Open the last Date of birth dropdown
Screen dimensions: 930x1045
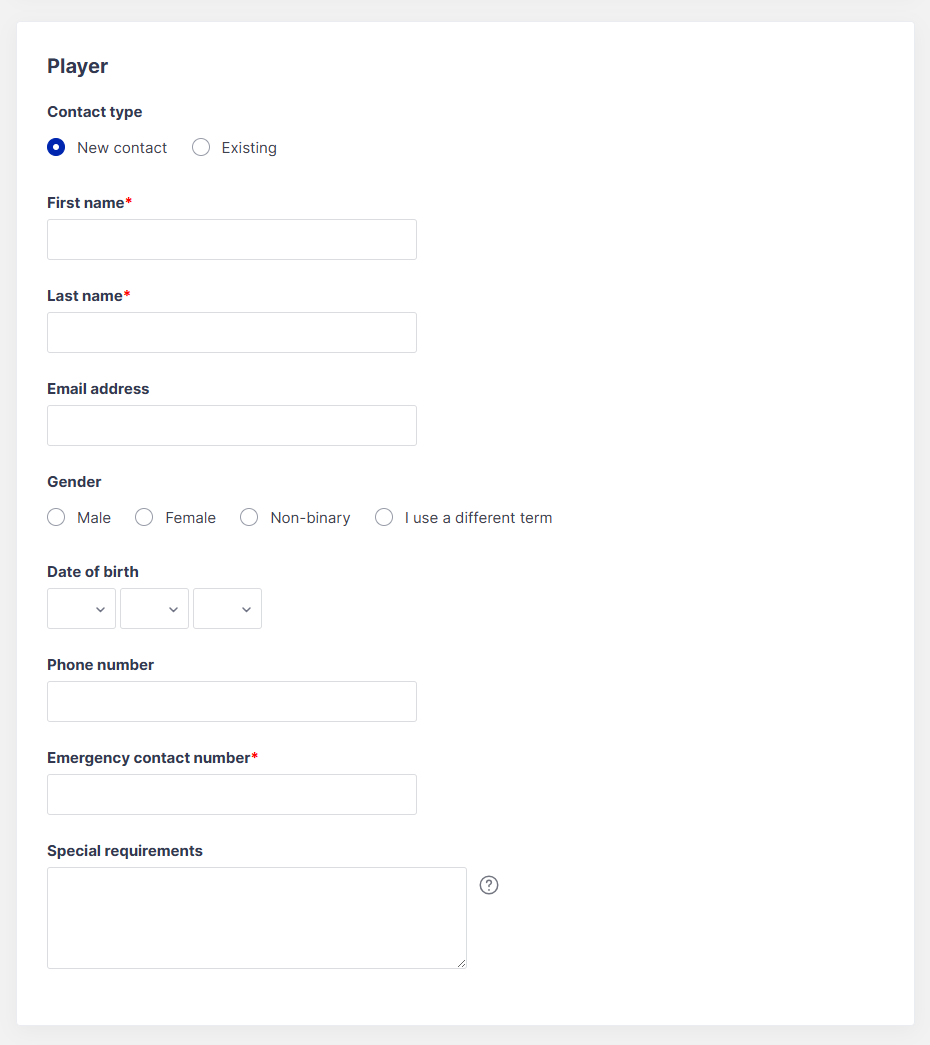tap(227, 608)
